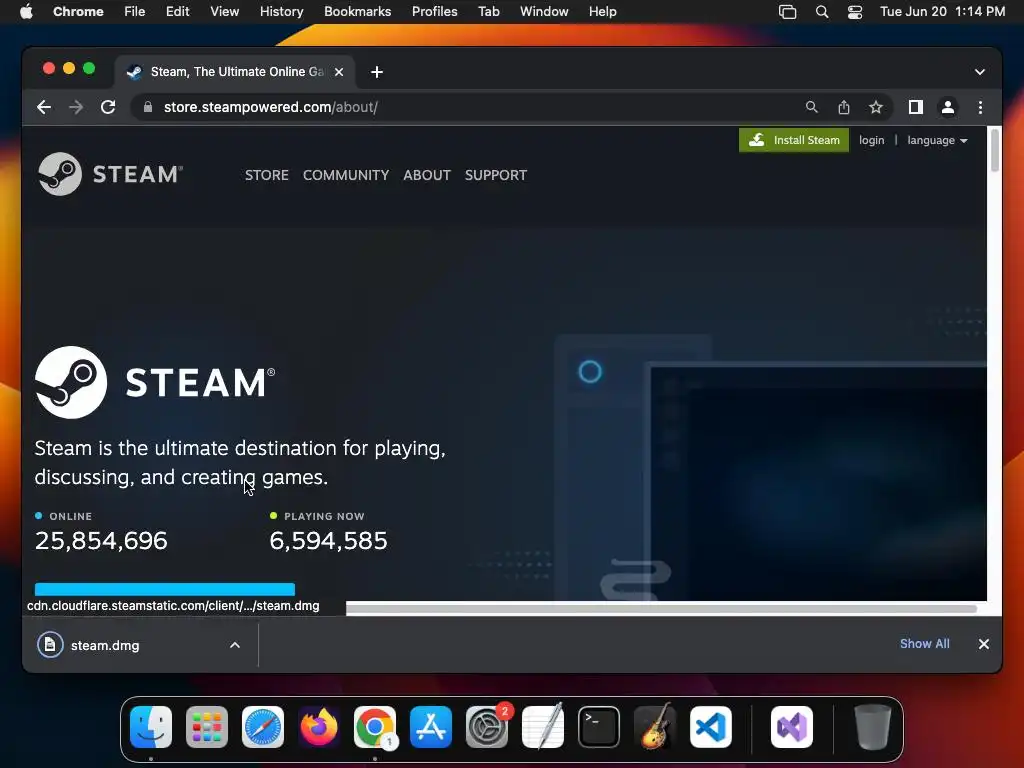Click the Stage Manager menu bar icon
1024x768 pixels.
click(788, 12)
